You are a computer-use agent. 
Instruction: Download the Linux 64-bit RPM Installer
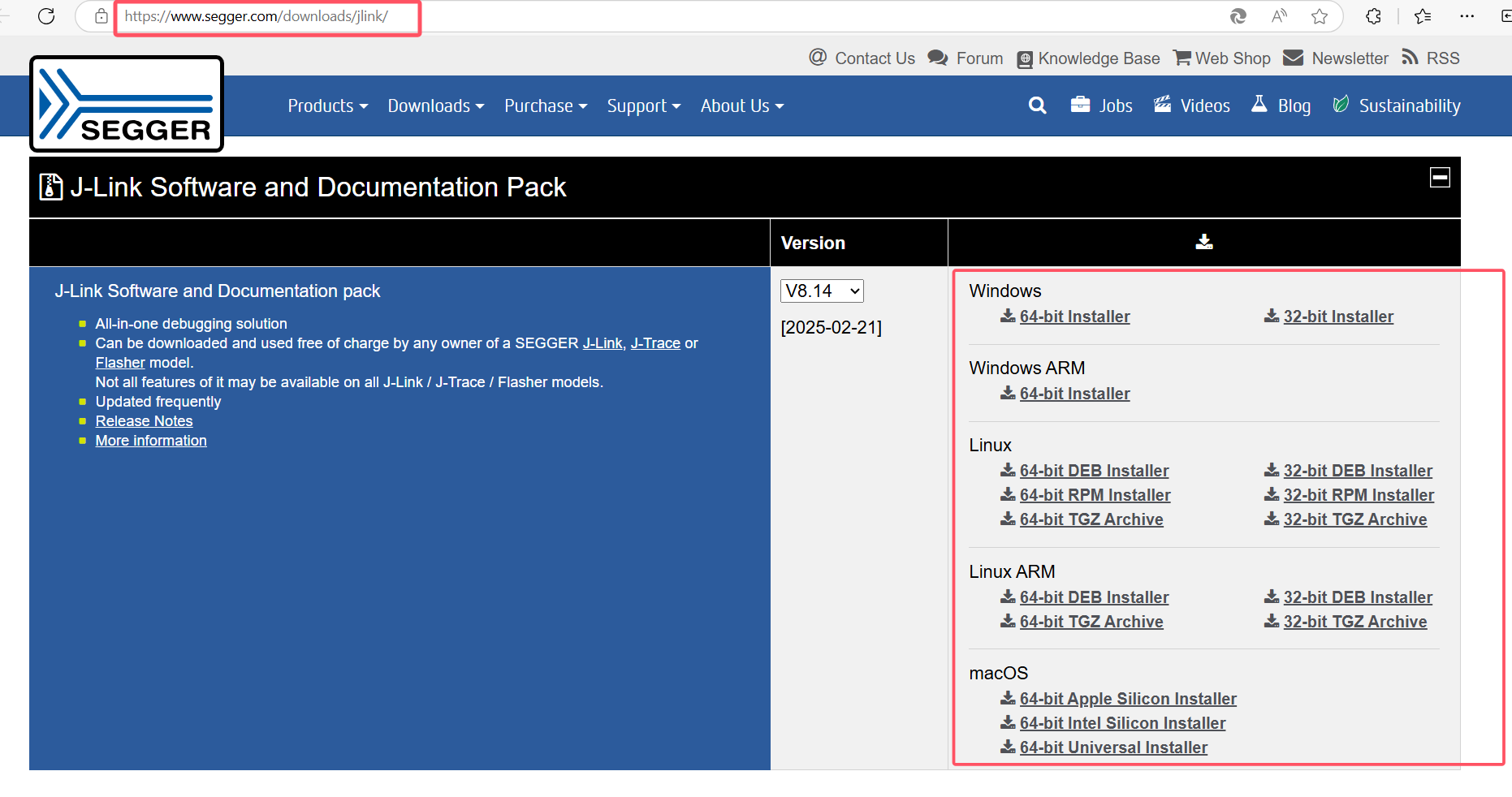click(x=1095, y=495)
